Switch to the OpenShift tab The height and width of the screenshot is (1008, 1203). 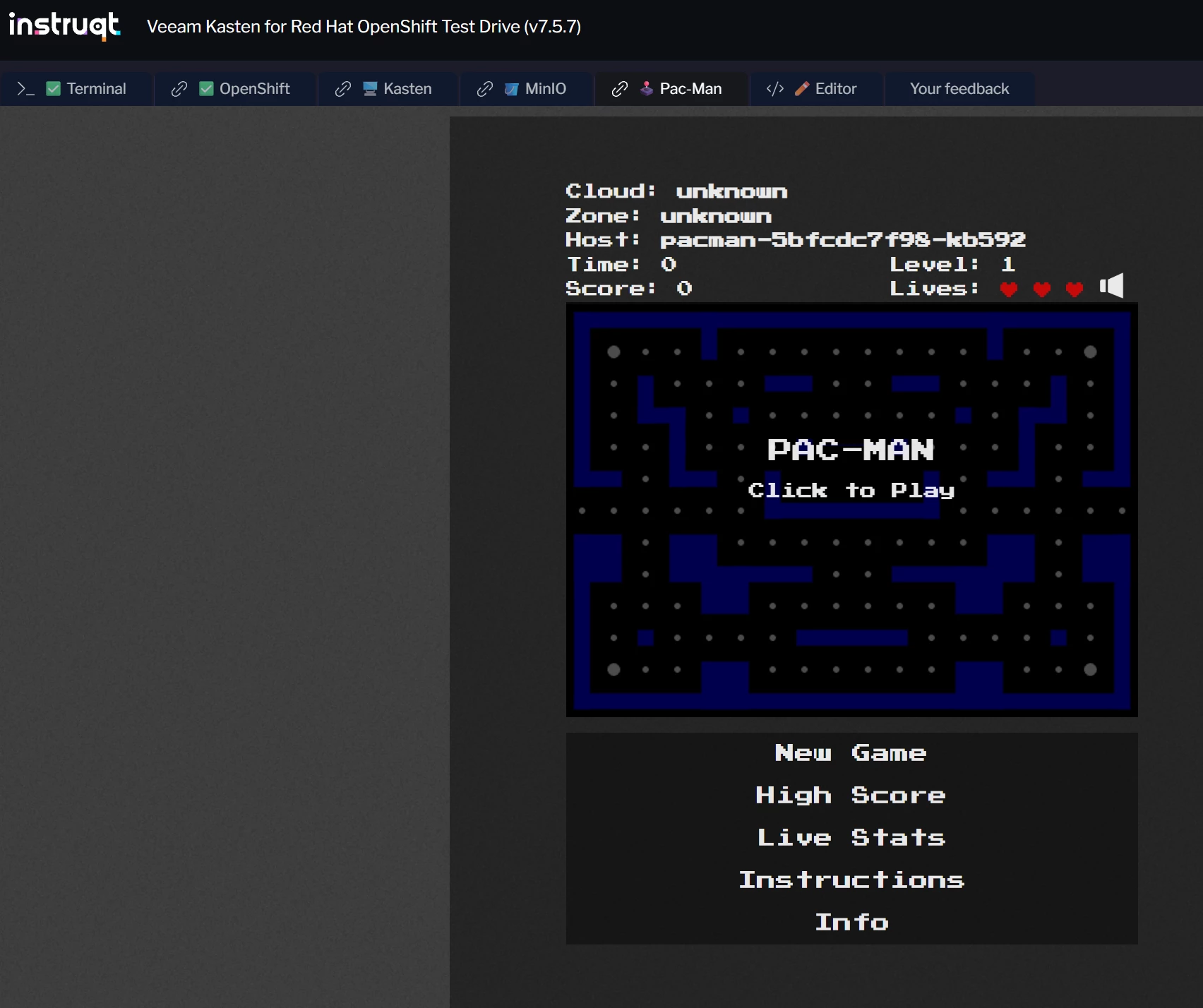pyautogui.click(x=235, y=89)
